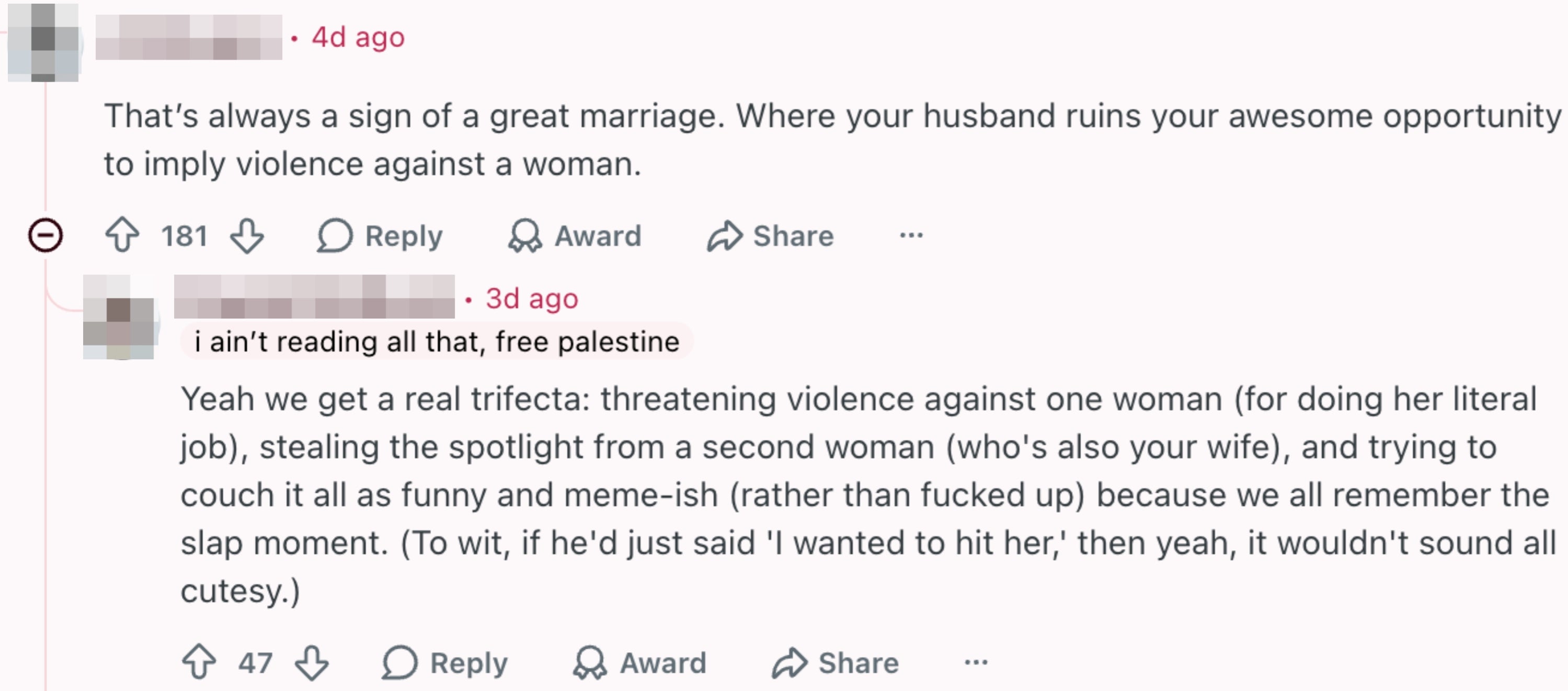Click Reply under the great marriage comment
This screenshot has width=1568, height=691.
tap(380, 235)
